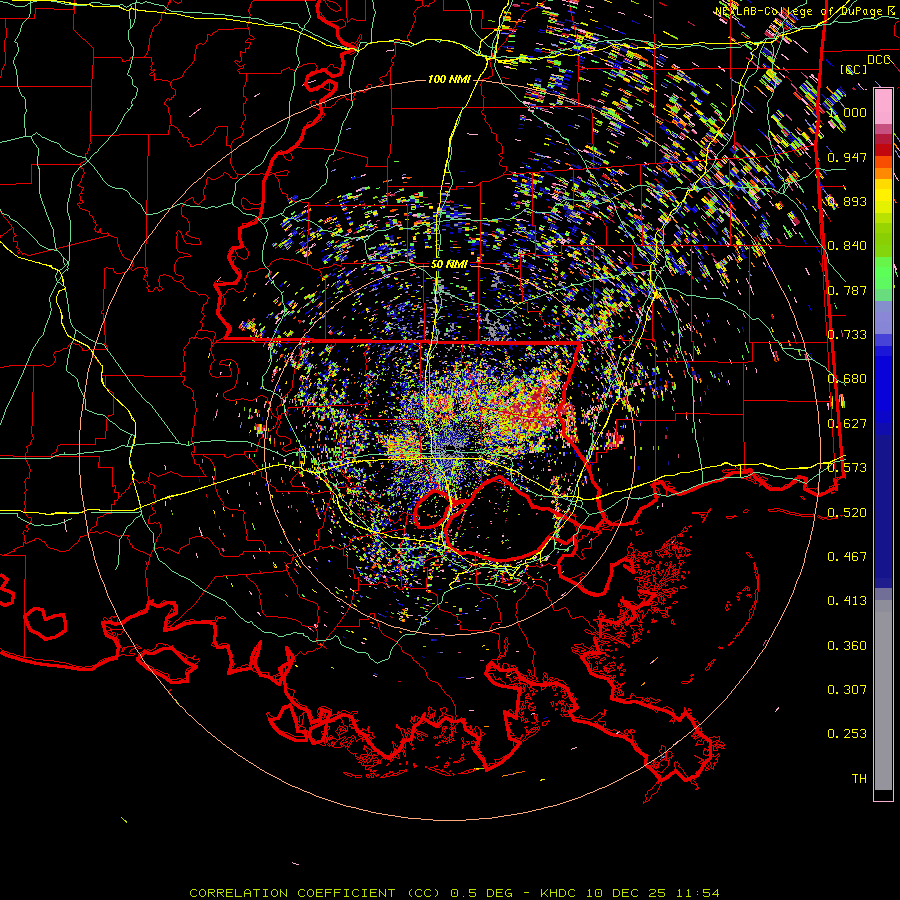Click the 0.467 legend value
900x900 pixels.
[x=847, y=556]
